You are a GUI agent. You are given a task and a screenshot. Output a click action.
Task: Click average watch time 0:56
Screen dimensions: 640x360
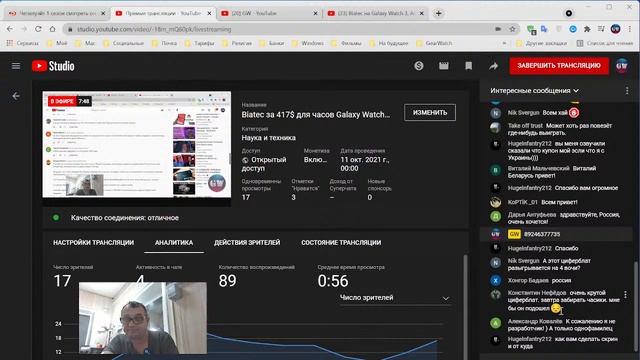[x=333, y=281]
